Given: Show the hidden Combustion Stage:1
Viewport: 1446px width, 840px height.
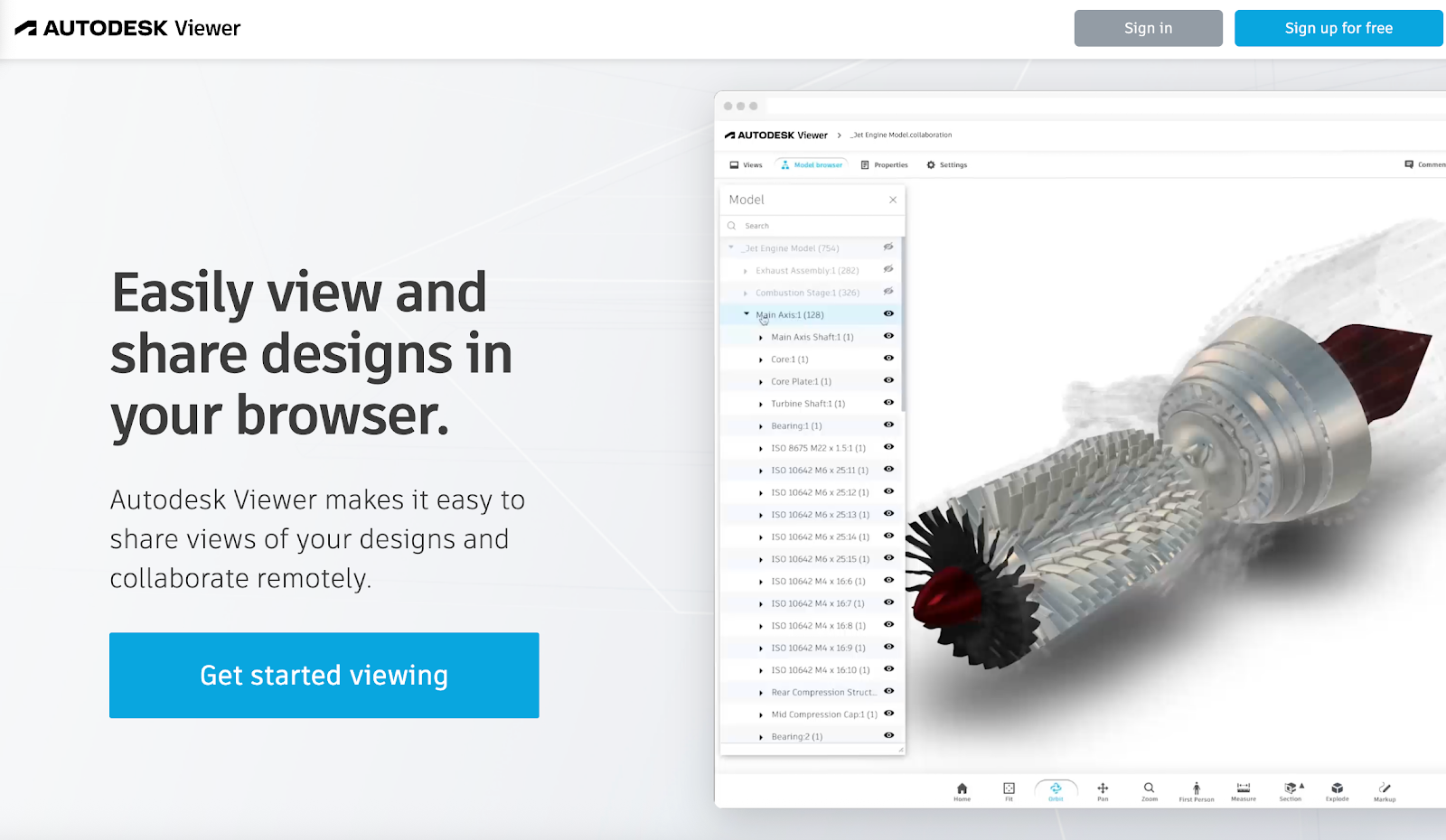Looking at the screenshot, I should point(888,292).
